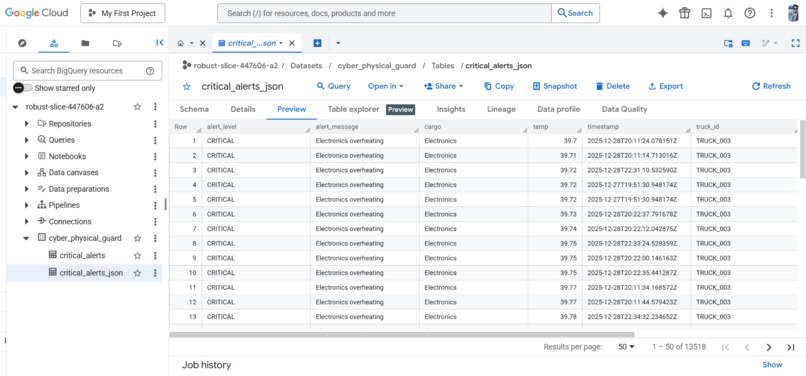Click the Query button

[333, 86]
